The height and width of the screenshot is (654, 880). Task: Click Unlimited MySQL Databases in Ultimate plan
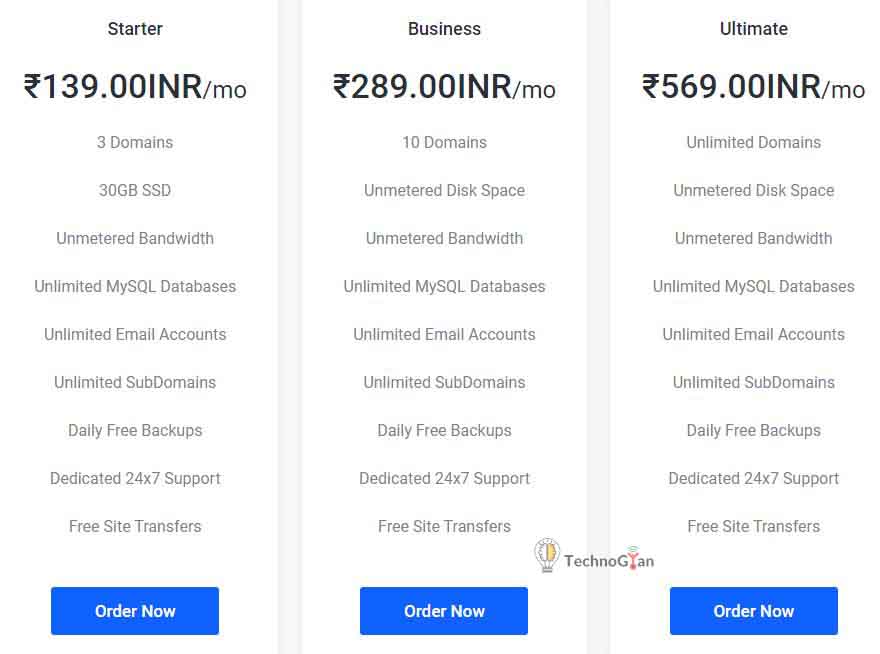[753, 286]
